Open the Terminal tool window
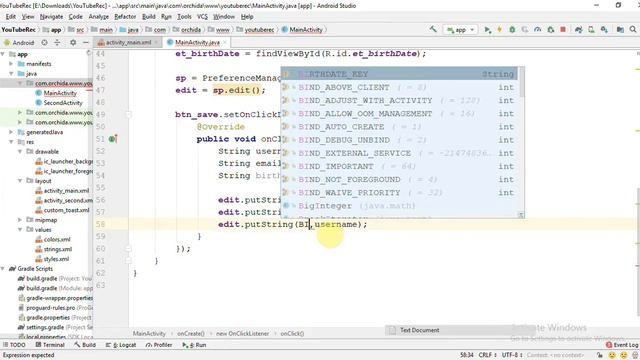Viewport: 640px width, 360px height. (50, 345)
